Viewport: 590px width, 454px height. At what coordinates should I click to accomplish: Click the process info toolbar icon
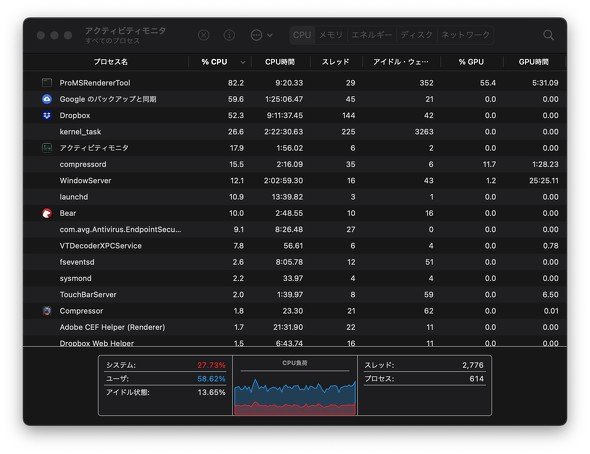point(229,35)
